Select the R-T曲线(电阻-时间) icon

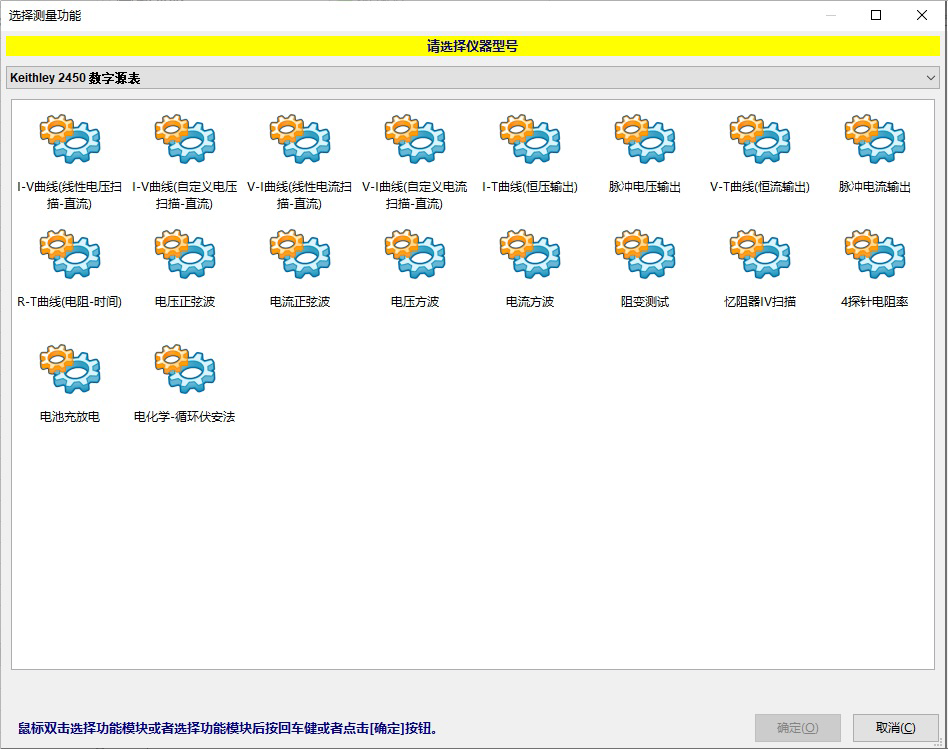[x=70, y=255]
